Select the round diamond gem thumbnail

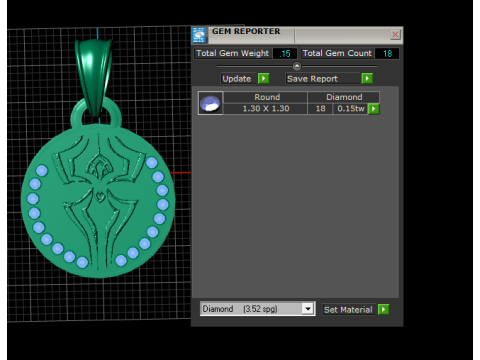point(210,103)
